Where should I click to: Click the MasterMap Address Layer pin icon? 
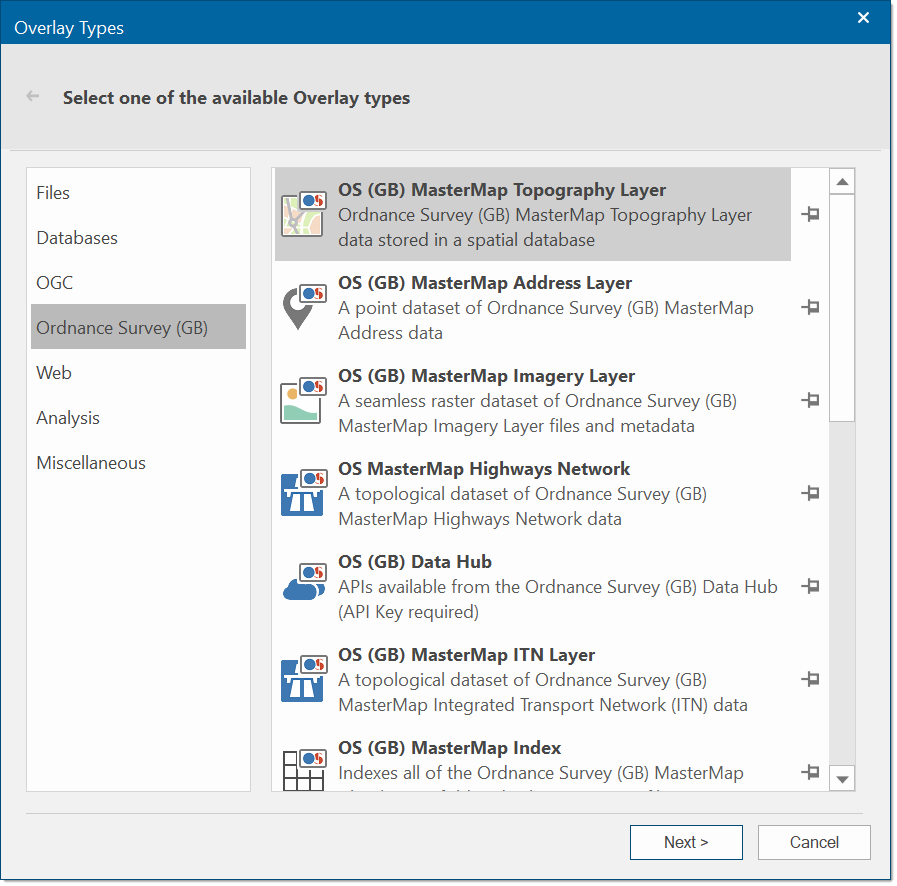[x=302, y=307]
